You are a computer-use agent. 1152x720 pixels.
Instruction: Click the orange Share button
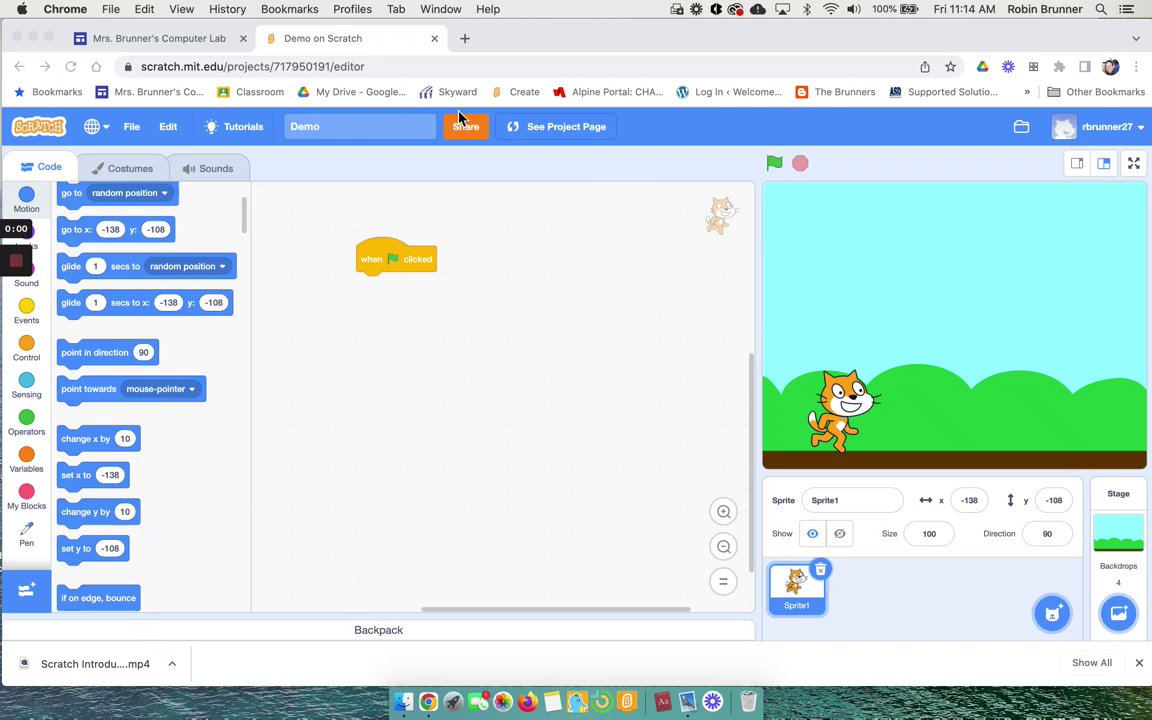point(466,126)
